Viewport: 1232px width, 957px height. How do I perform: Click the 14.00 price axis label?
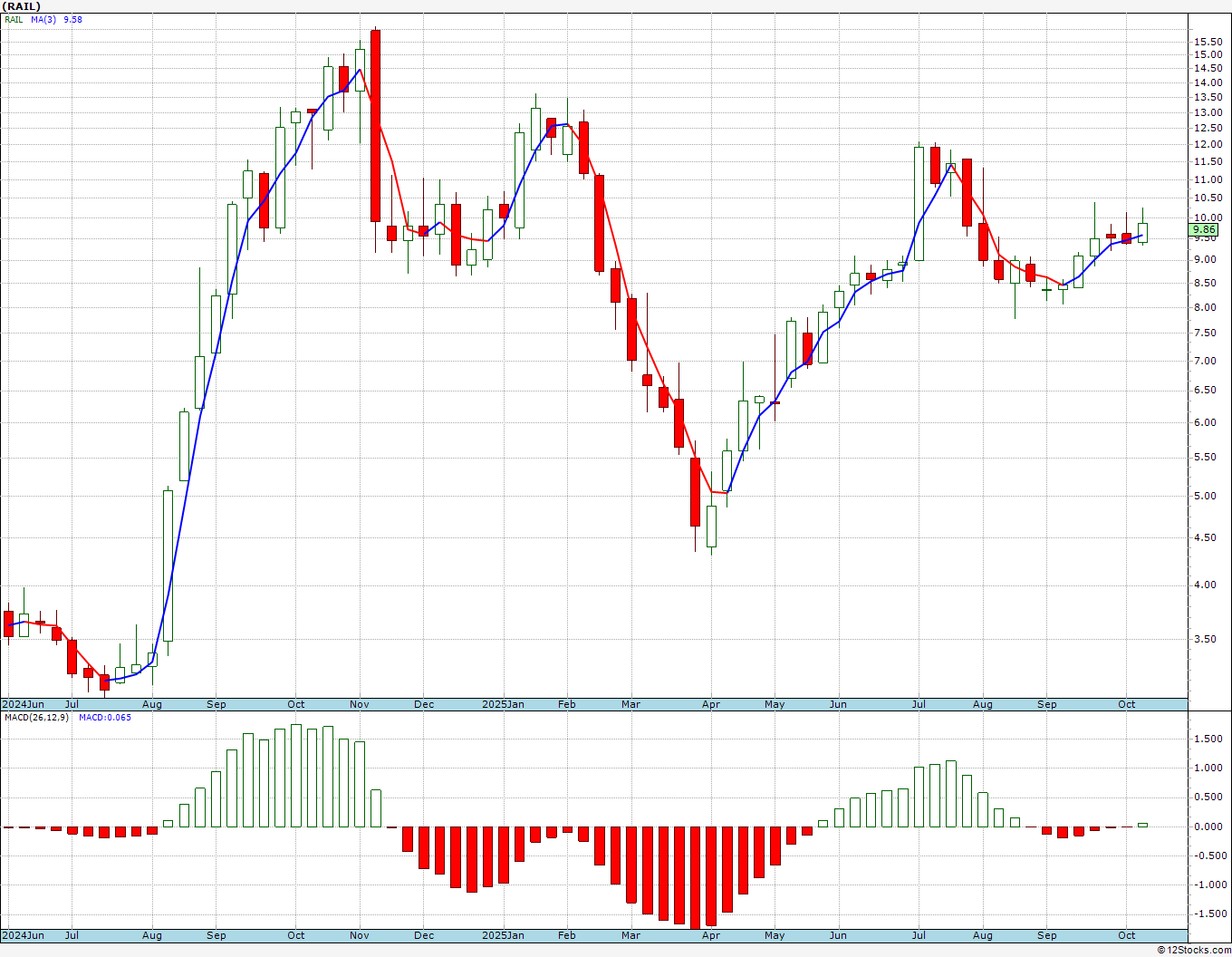1208,82
